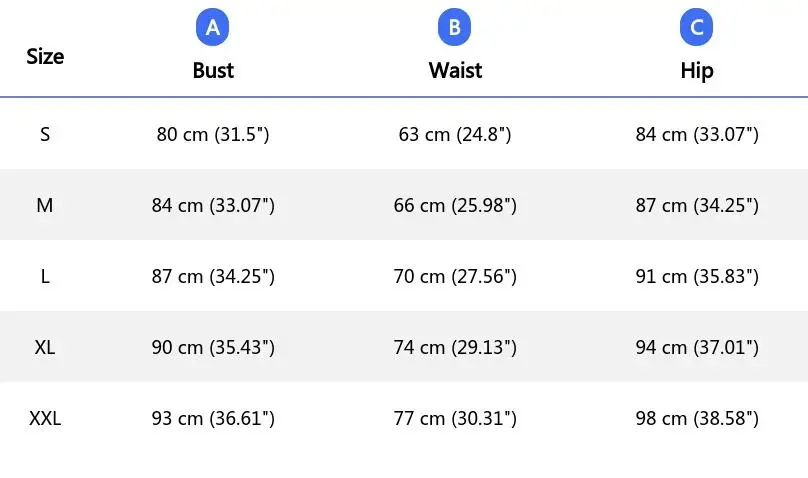This screenshot has height=478, width=808.
Task: Click the blue circle A icon
Action: pos(213,28)
